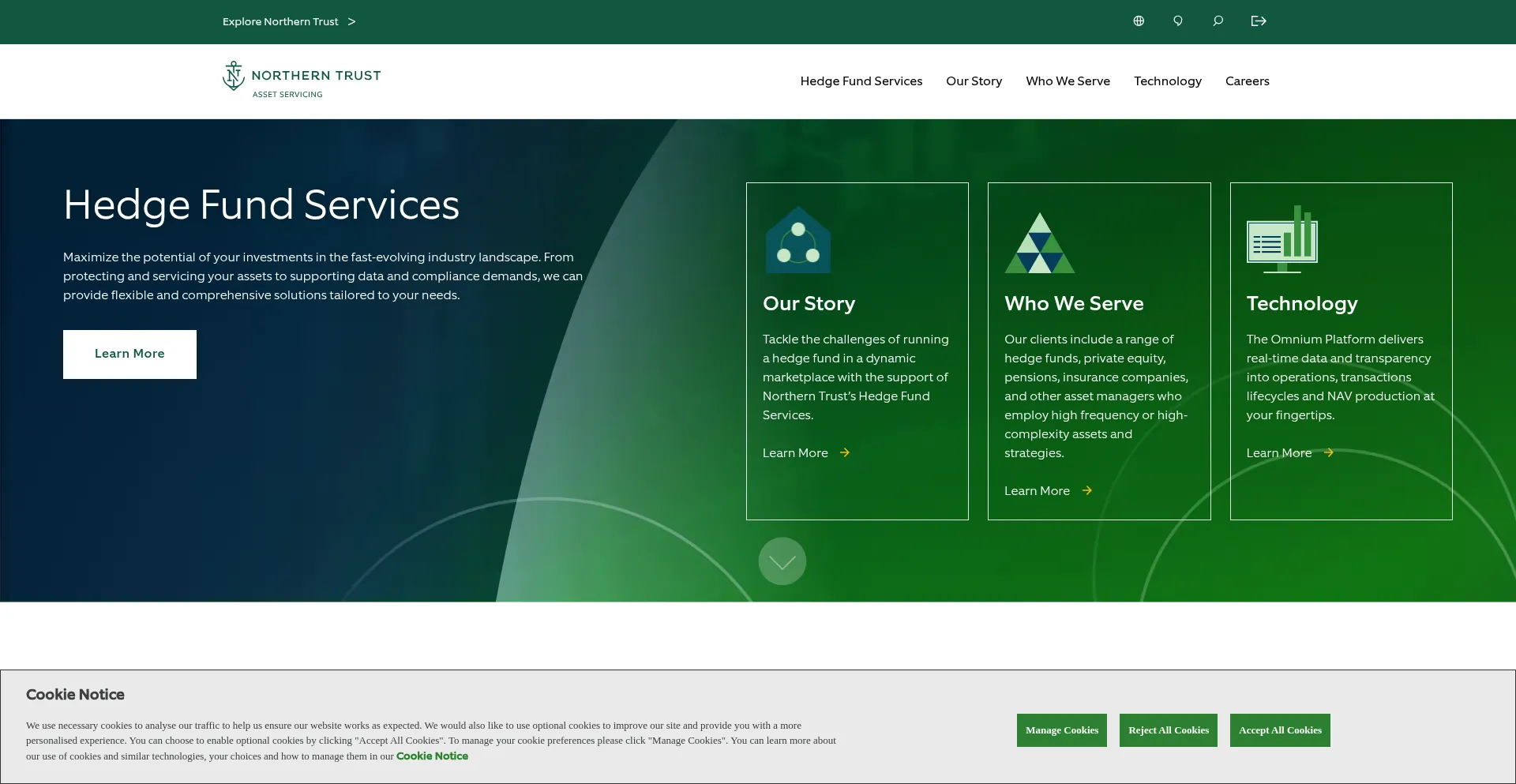Follow Learn More link in Our Story card
The height and width of the screenshot is (784, 1516).
795,452
